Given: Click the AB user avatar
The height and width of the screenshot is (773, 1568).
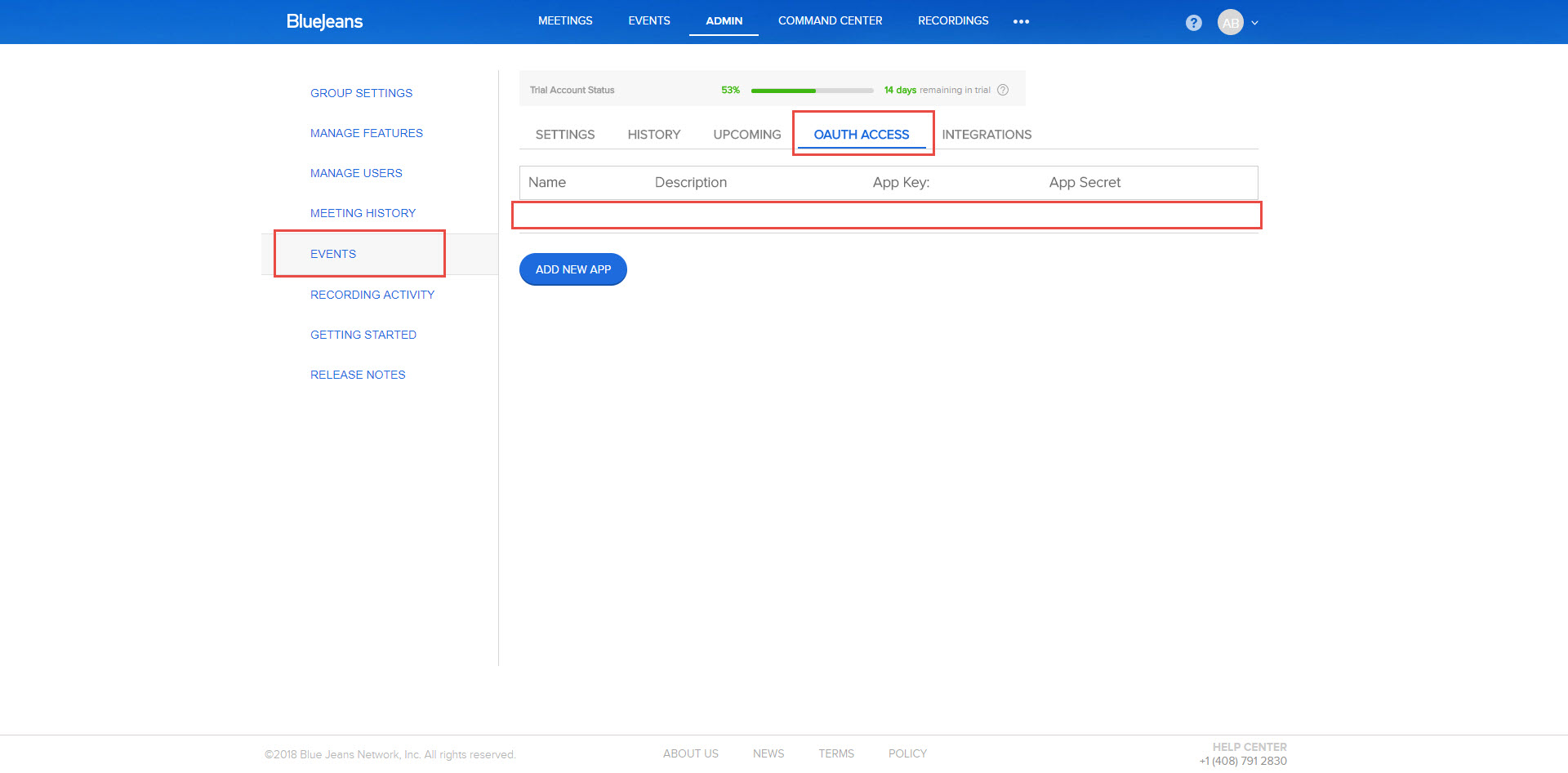Looking at the screenshot, I should (1230, 23).
